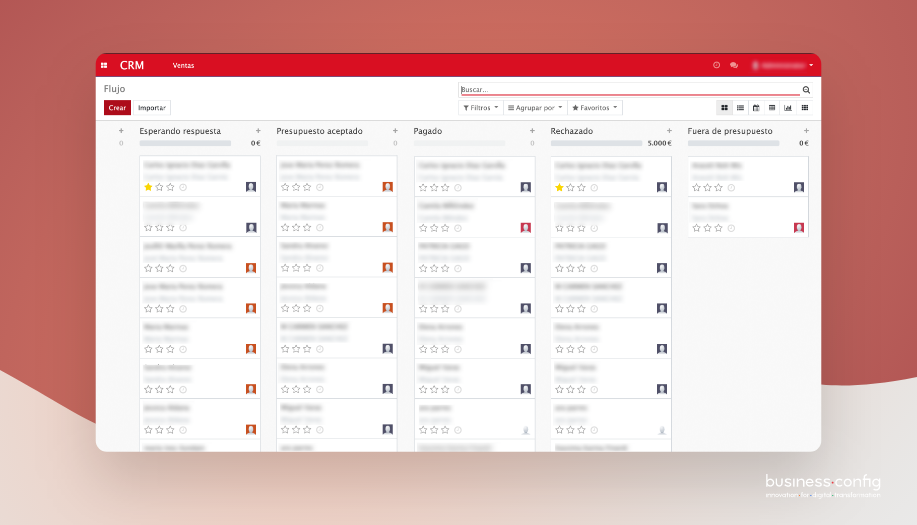Screen dimensions: 917x525
Task: Set second star on yellow-starred Rechazado card
Action: (x=570, y=188)
